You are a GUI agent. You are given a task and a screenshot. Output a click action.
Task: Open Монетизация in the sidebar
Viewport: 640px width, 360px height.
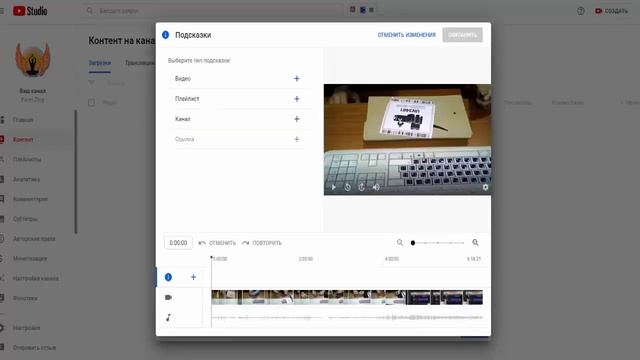(30, 258)
